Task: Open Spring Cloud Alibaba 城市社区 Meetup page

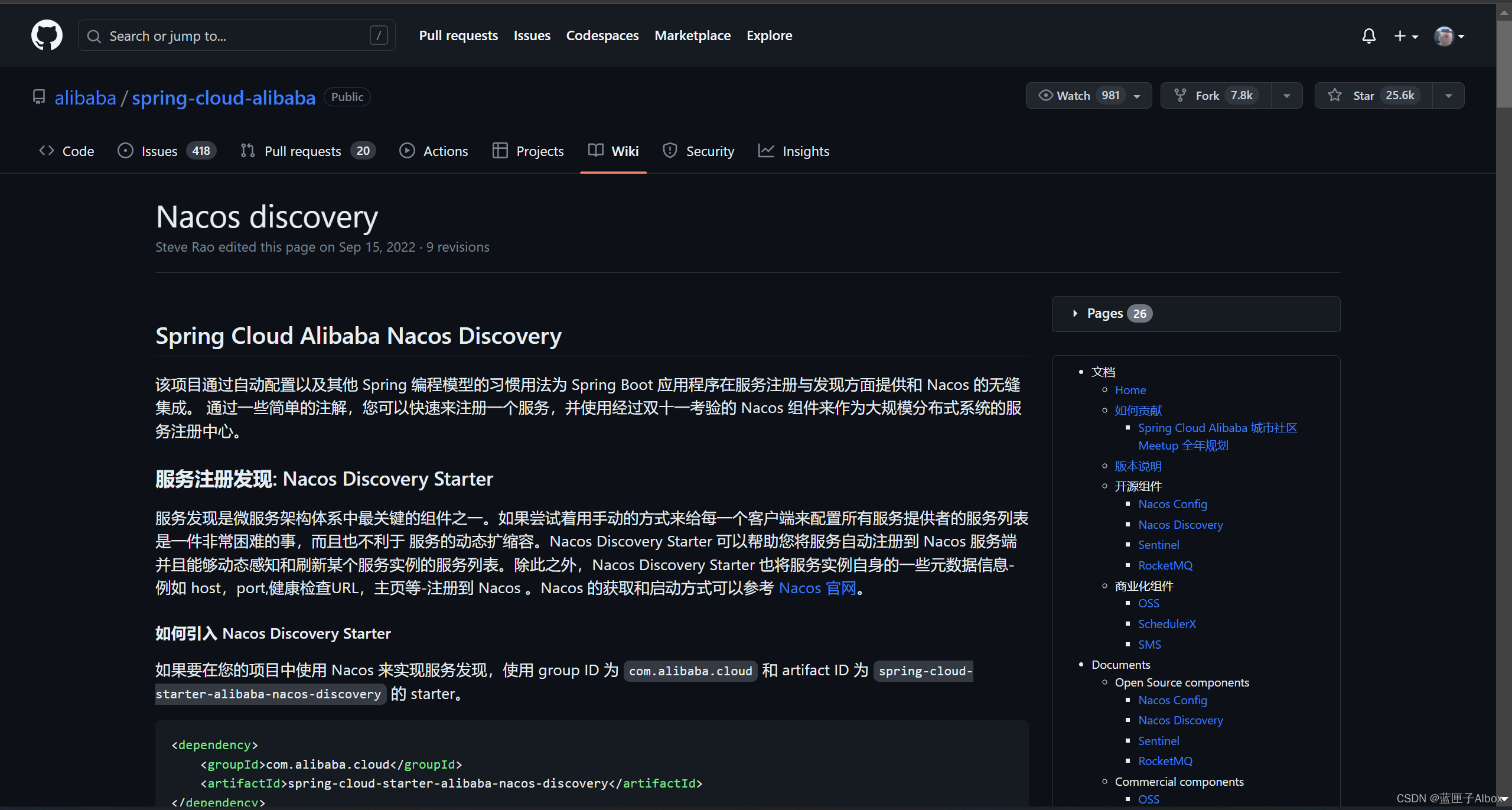Action: click(x=1217, y=437)
